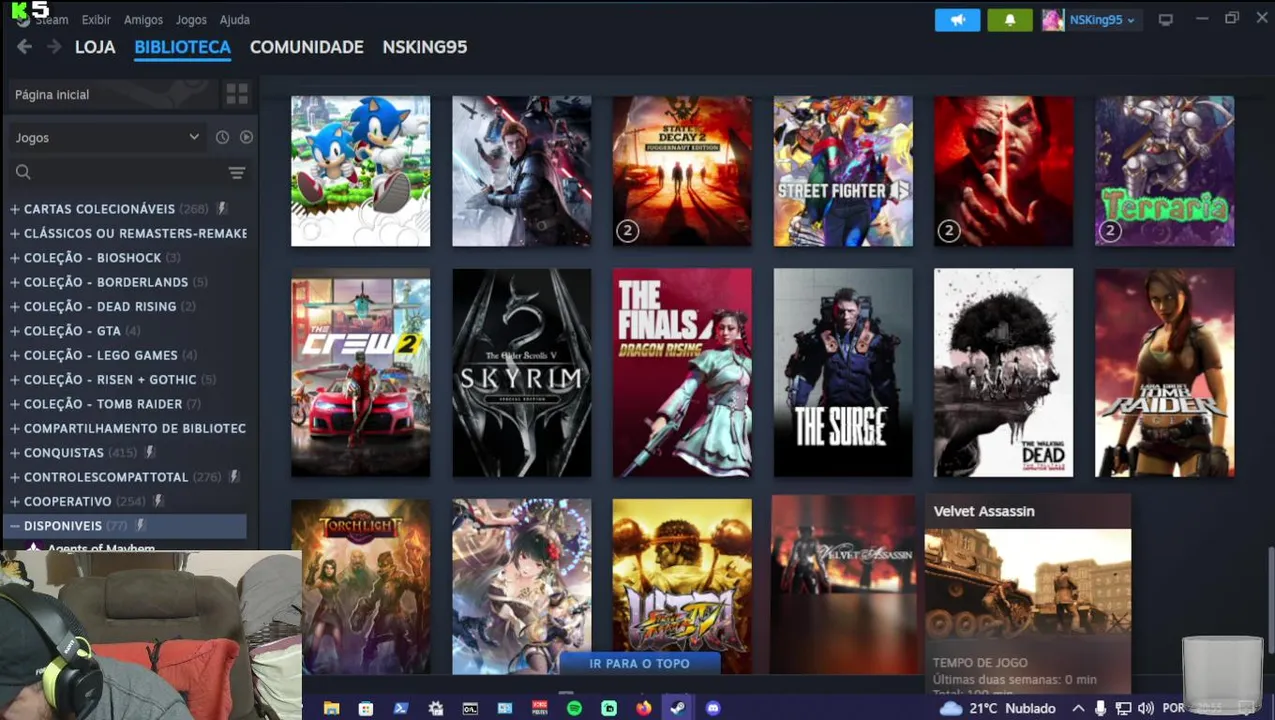Select The Surge game cover

point(843,372)
